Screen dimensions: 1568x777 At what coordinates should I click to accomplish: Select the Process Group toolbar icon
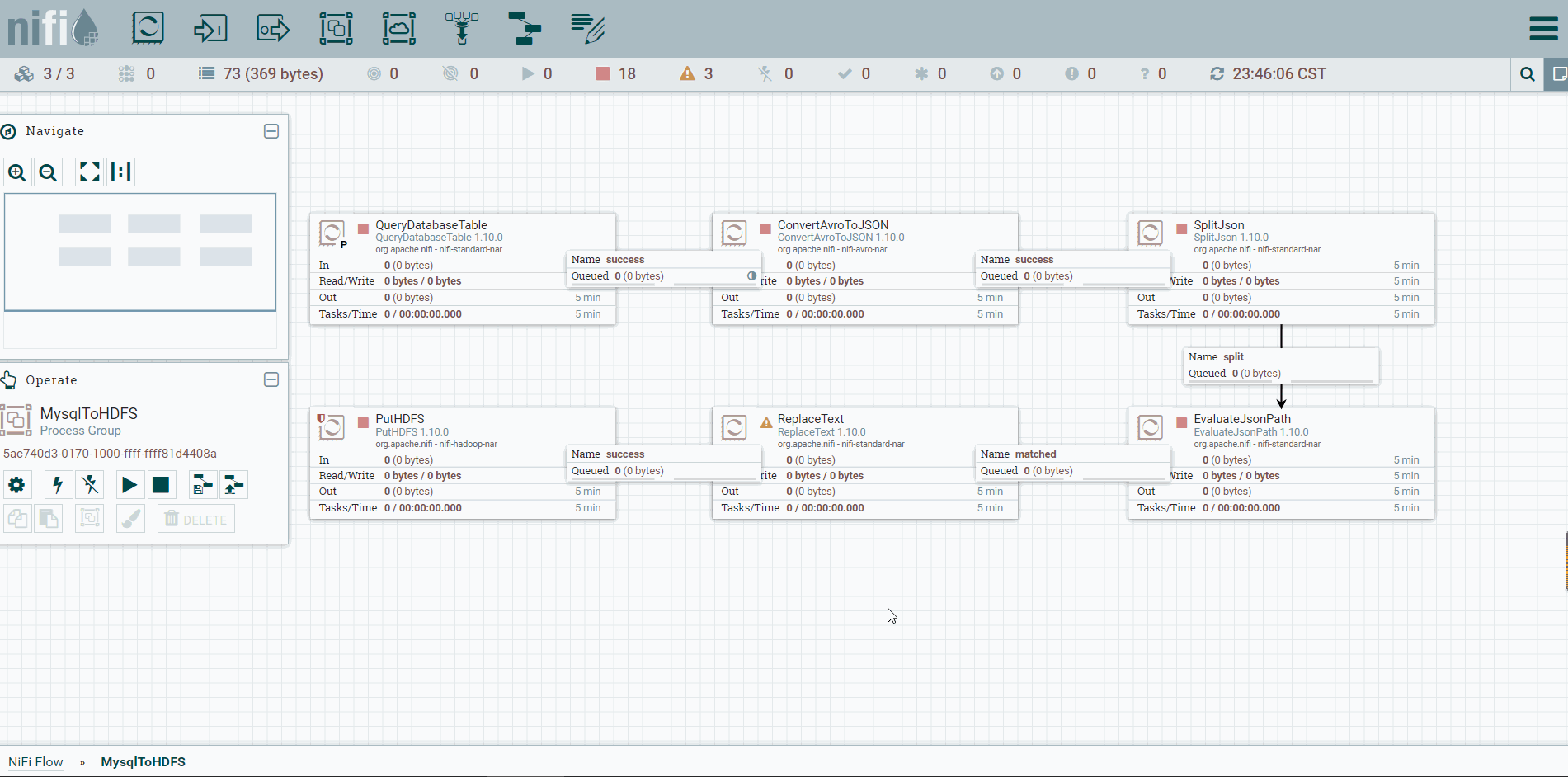pos(336,28)
